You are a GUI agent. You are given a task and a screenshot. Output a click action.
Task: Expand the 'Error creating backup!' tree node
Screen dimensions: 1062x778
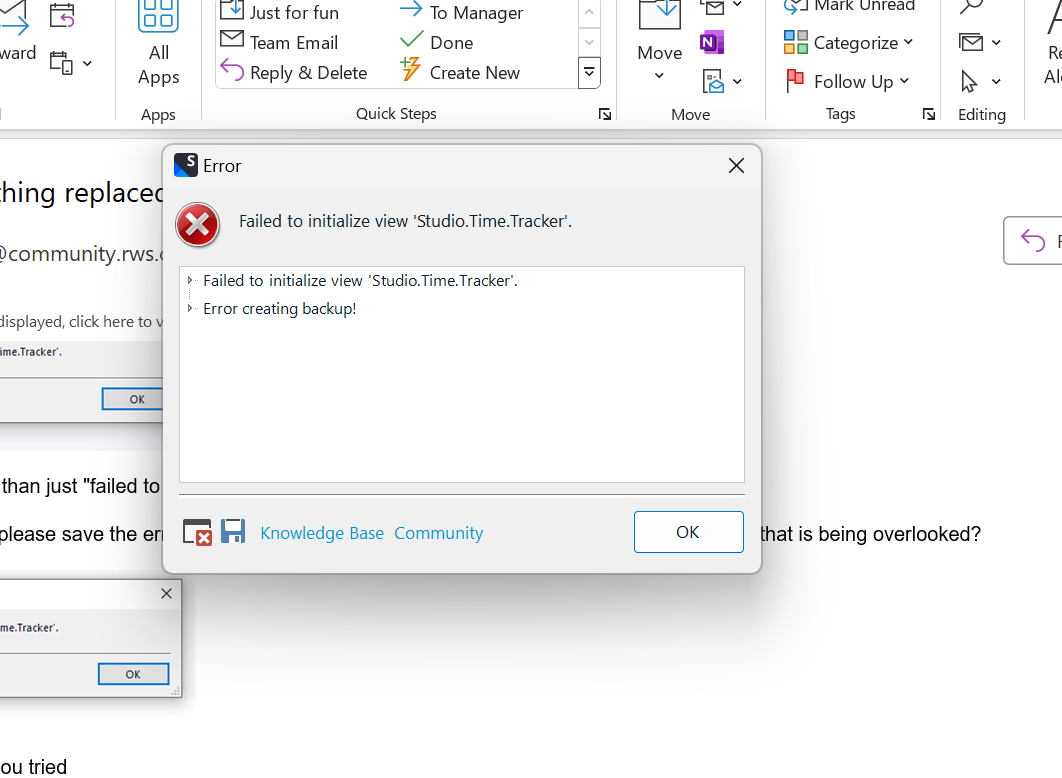pos(190,308)
